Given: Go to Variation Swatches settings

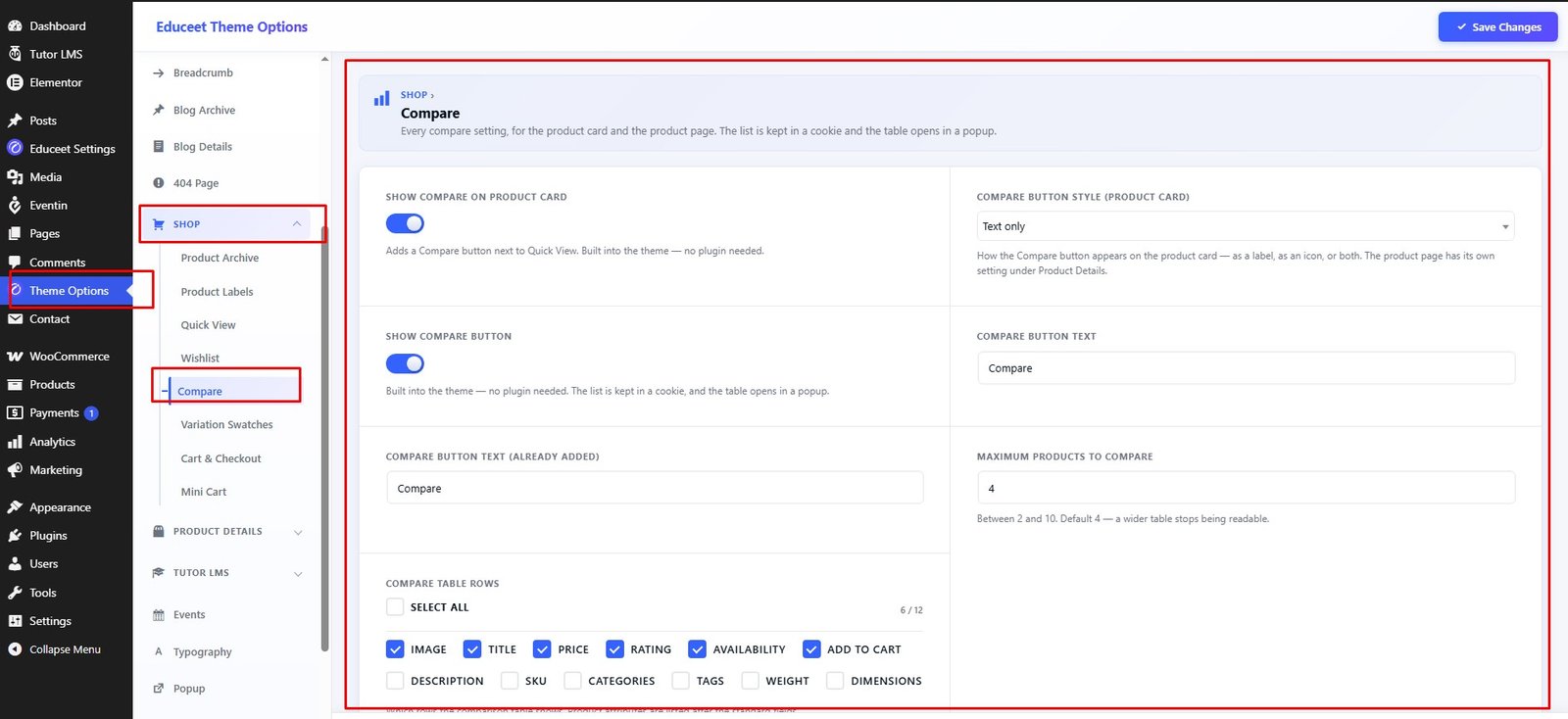Looking at the screenshot, I should 226,425.
